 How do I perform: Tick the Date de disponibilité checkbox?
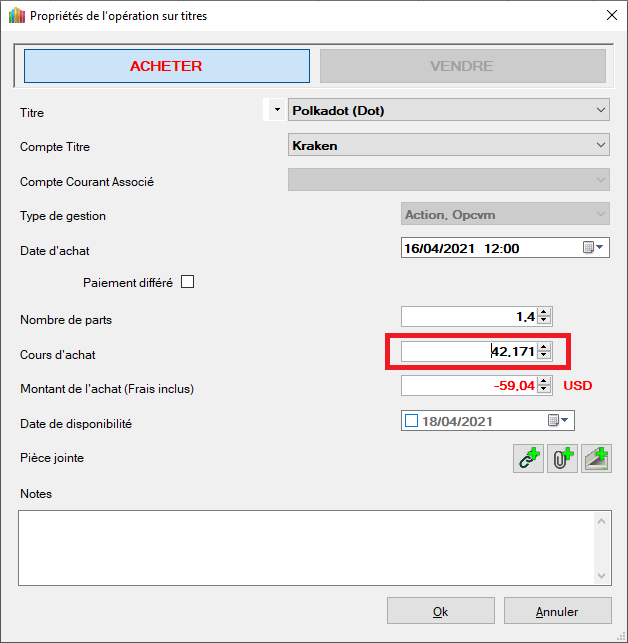(411, 421)
